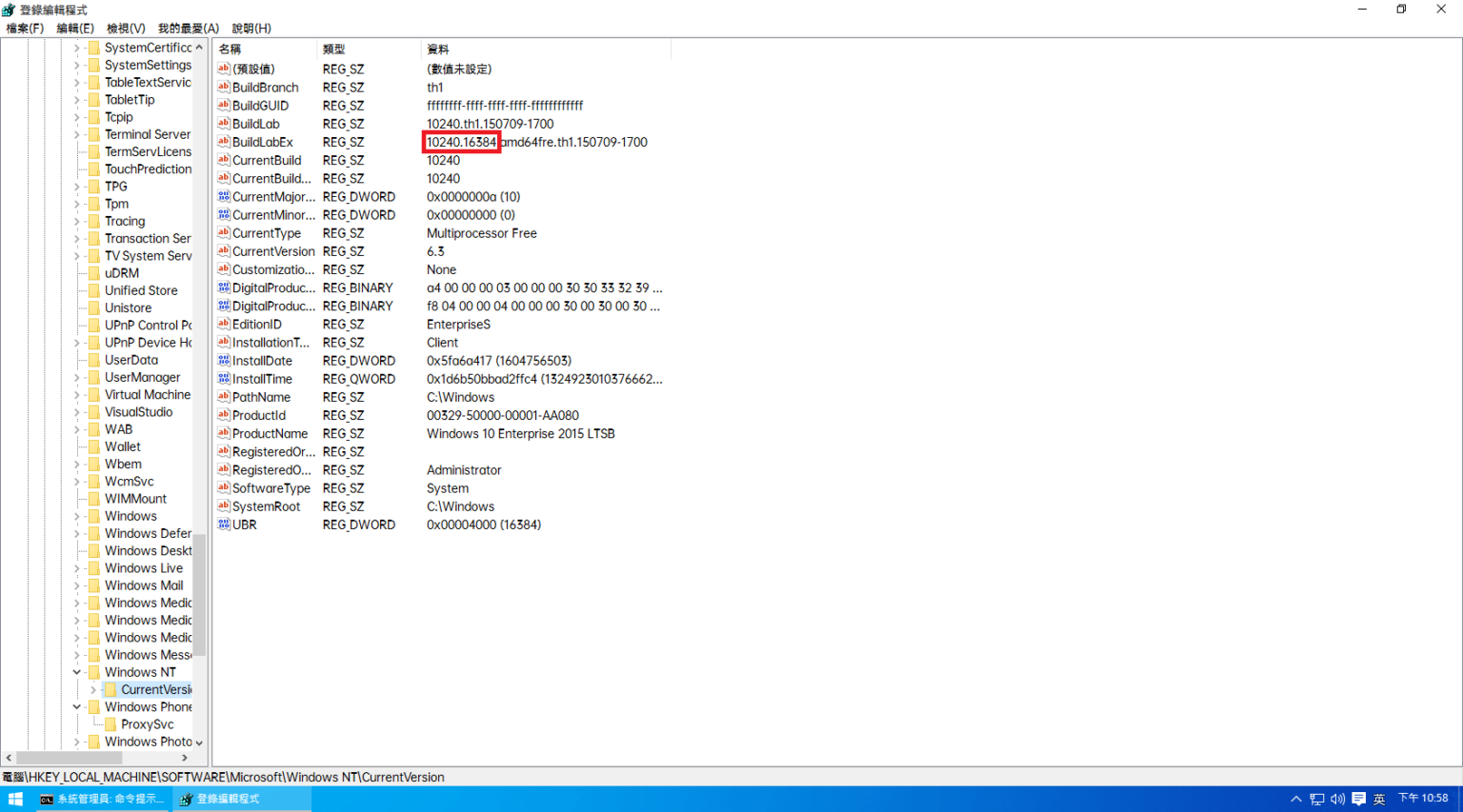
Task: Open the 說明(H) menu
Action: [x=251, y=29]
